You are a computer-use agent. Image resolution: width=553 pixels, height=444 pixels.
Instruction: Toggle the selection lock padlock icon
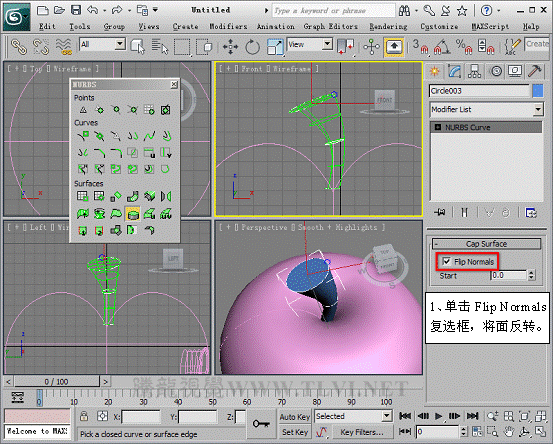tap(84, 416)
